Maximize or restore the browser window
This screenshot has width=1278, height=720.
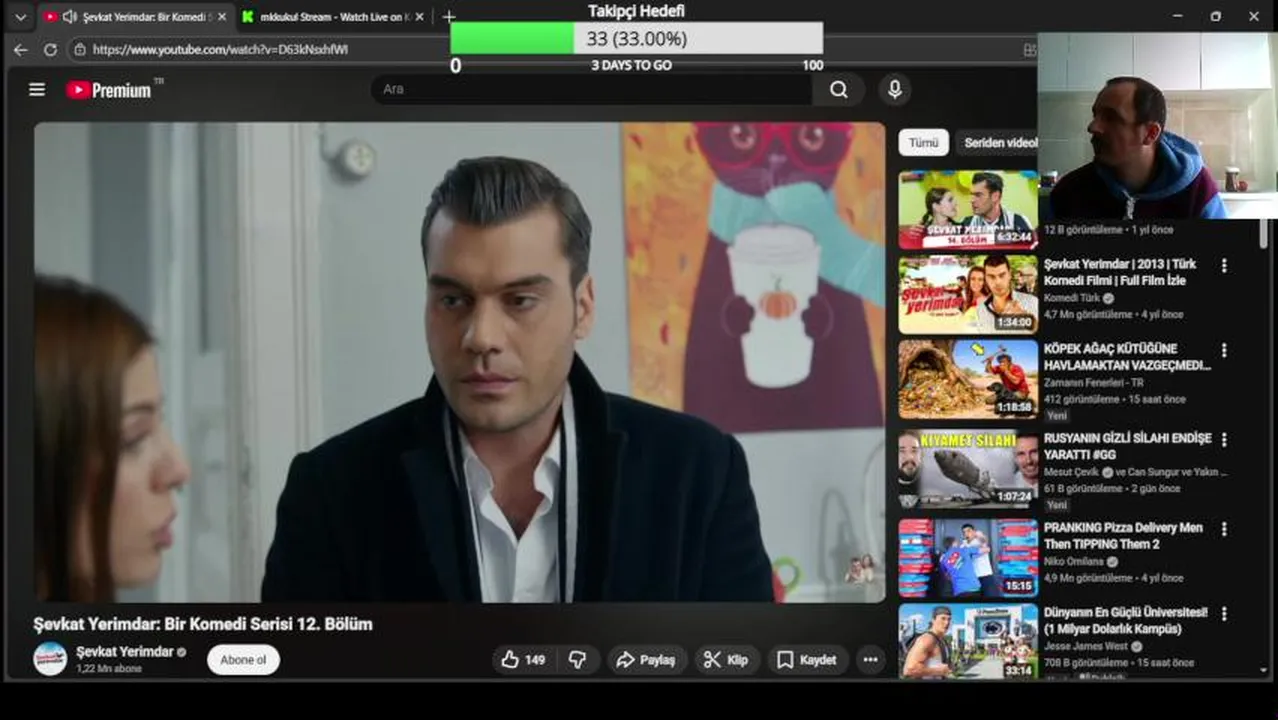pos(1215,17)
